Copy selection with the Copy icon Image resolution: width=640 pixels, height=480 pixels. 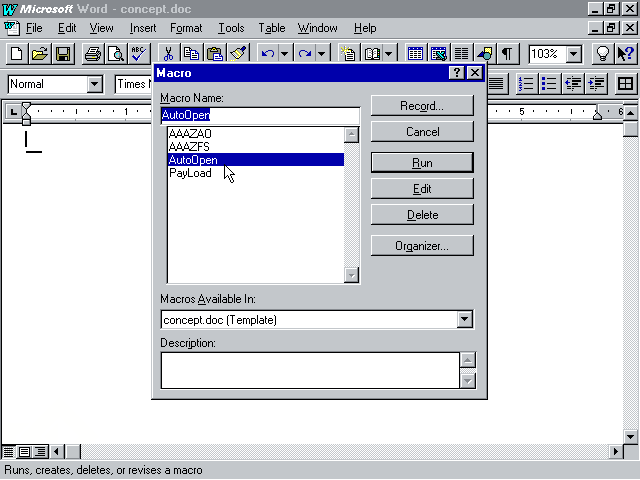click(x=191, y=54)
